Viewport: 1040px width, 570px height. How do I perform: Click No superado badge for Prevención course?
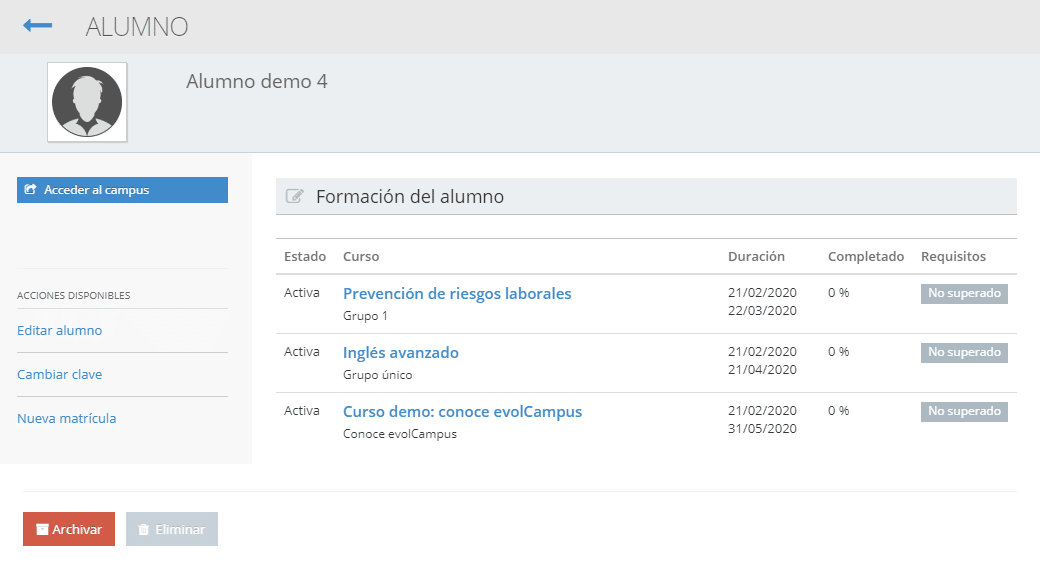[964, 293]
